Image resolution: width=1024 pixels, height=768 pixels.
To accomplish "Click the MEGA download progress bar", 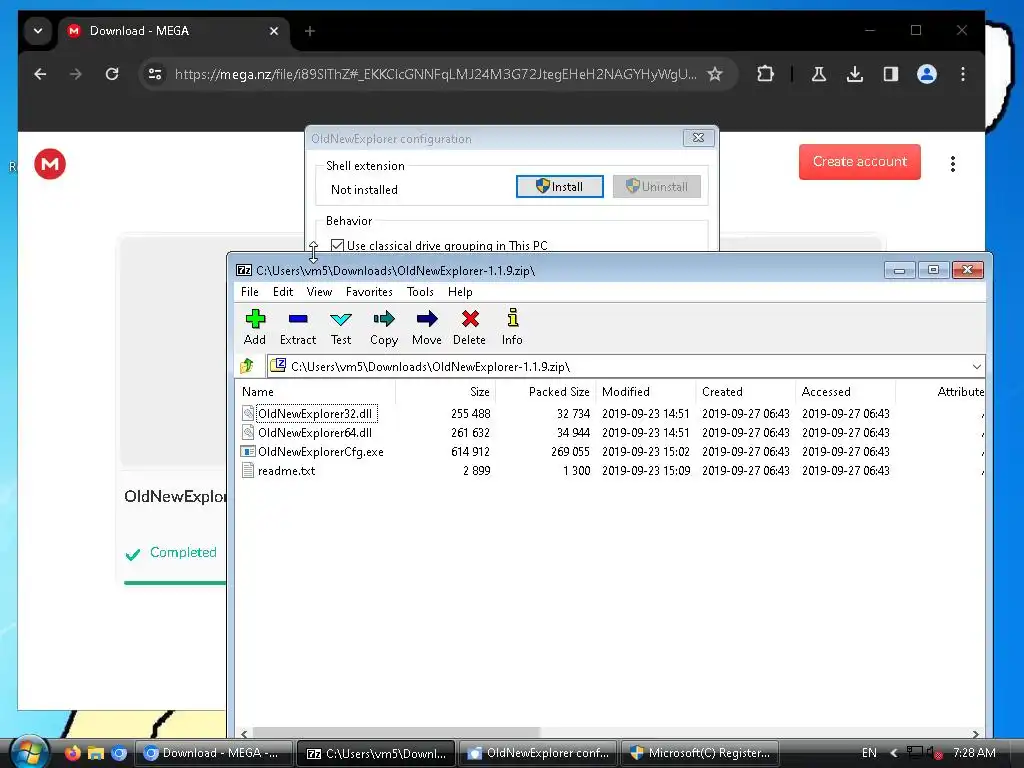I will pyautogui.click(x=175, y=583).
